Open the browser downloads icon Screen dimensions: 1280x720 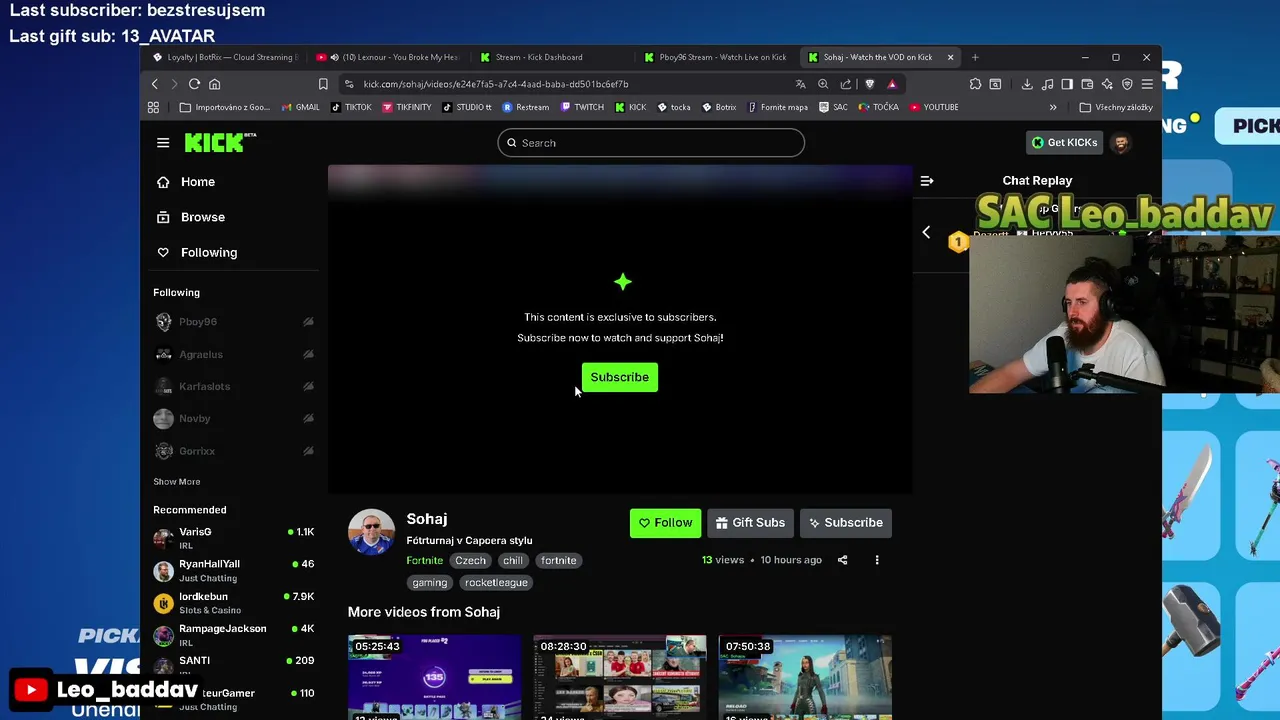click(1027, 84)
